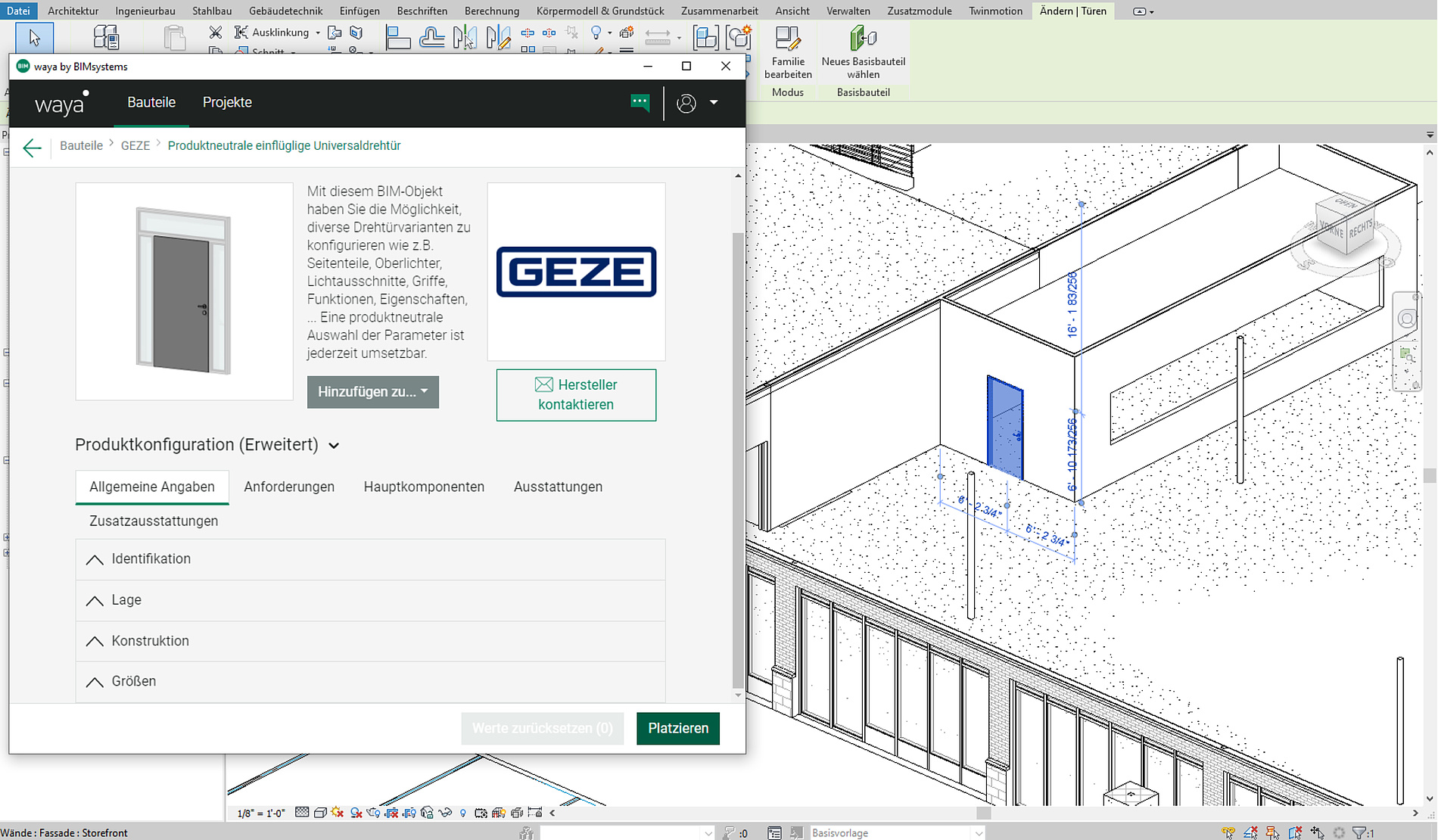Select the Offset tool in ribbon

coord(431,37)
